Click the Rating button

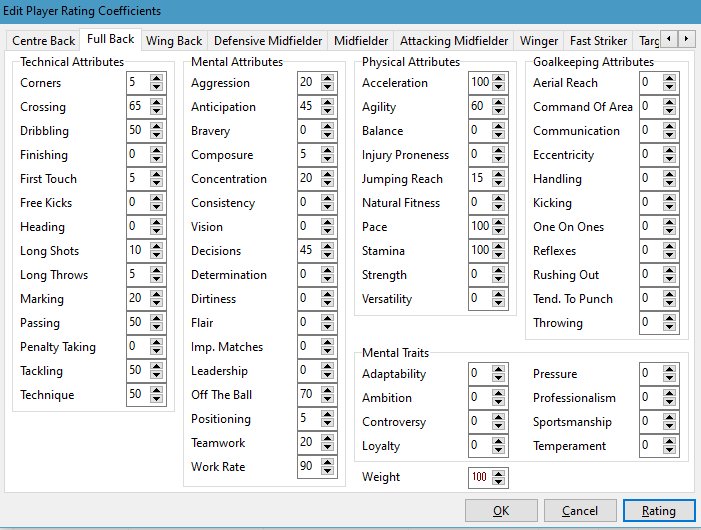pyautogui.click(x=659, y=511)
